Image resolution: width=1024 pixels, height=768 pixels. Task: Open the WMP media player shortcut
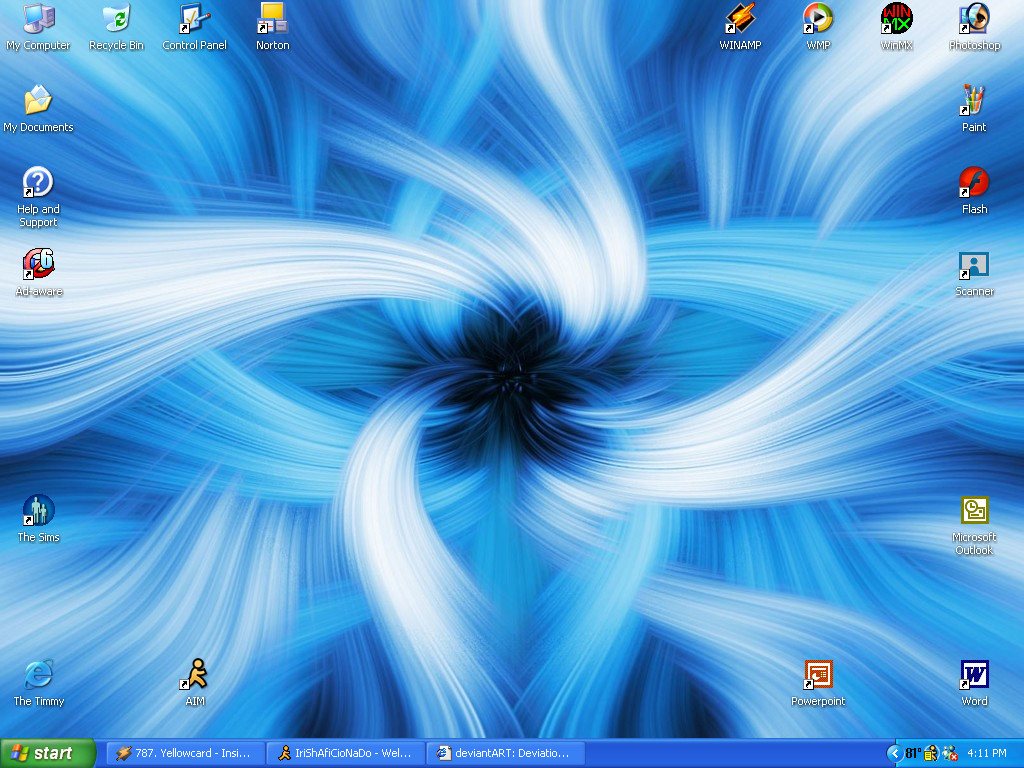(818, 27)
